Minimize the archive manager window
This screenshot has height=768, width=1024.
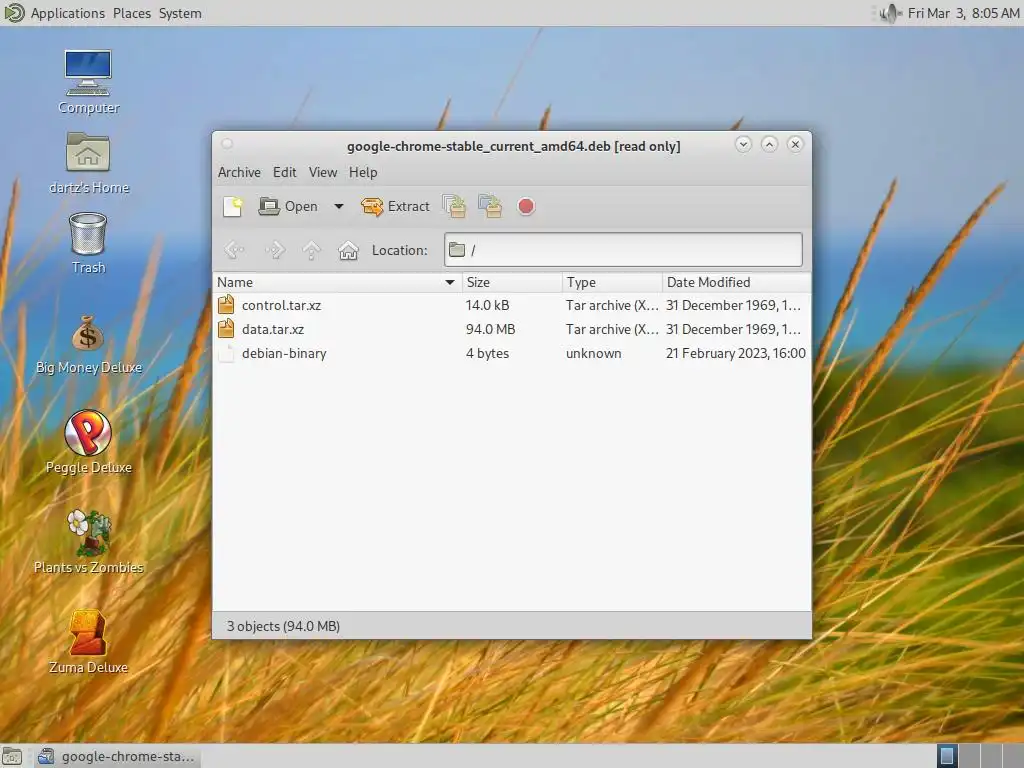[743, 144]
